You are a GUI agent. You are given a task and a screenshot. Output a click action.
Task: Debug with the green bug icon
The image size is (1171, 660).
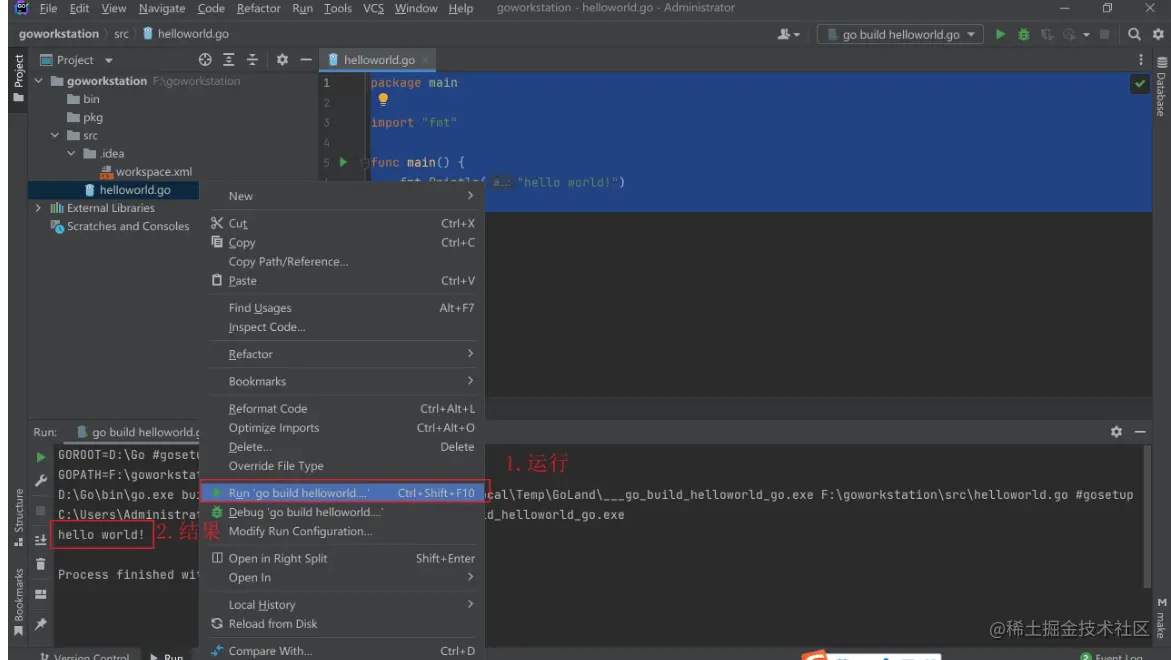pos(1023,34)
